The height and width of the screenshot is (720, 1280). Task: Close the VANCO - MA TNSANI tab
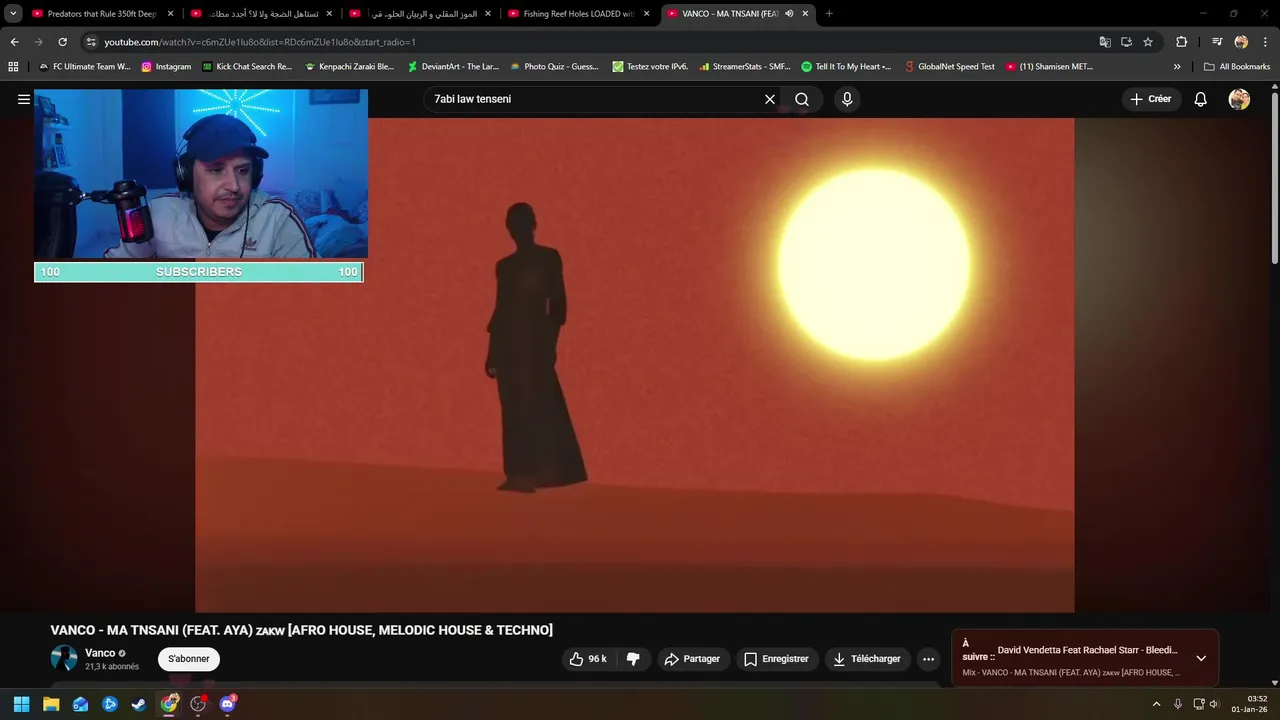[805, 14]
